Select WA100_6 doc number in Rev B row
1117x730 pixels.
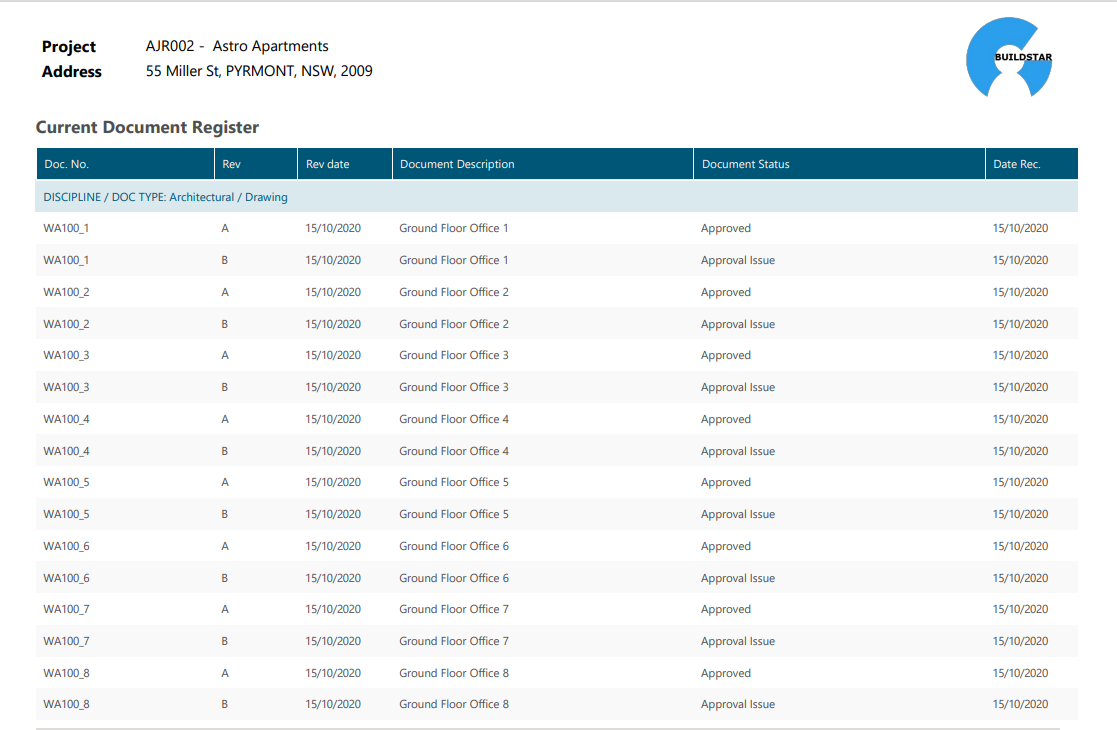pos(66,578)
